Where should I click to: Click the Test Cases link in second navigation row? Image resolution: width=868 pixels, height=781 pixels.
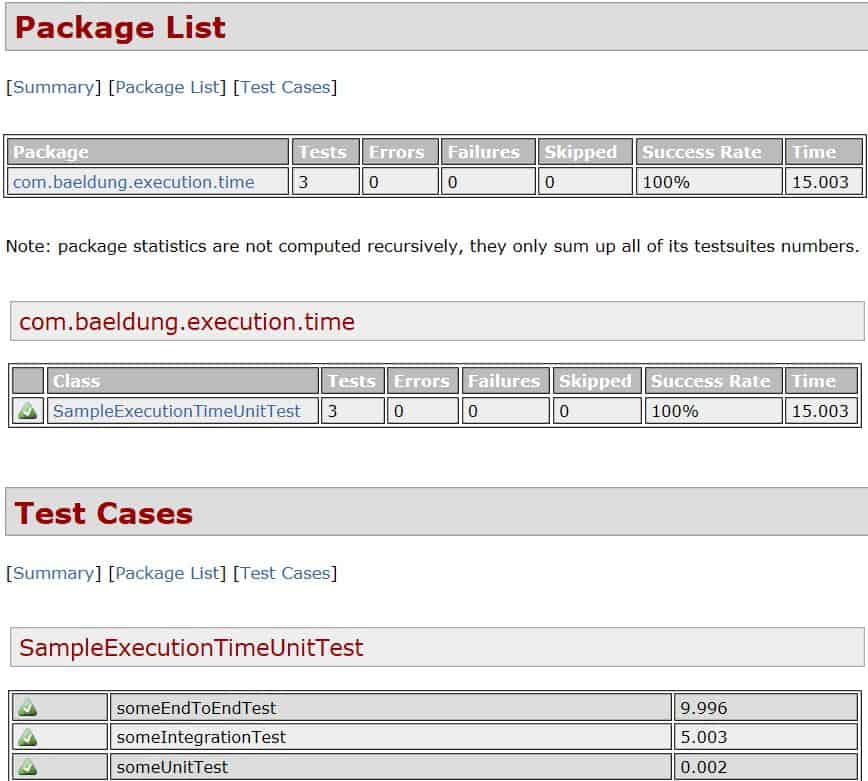click(x=283, y=573)
